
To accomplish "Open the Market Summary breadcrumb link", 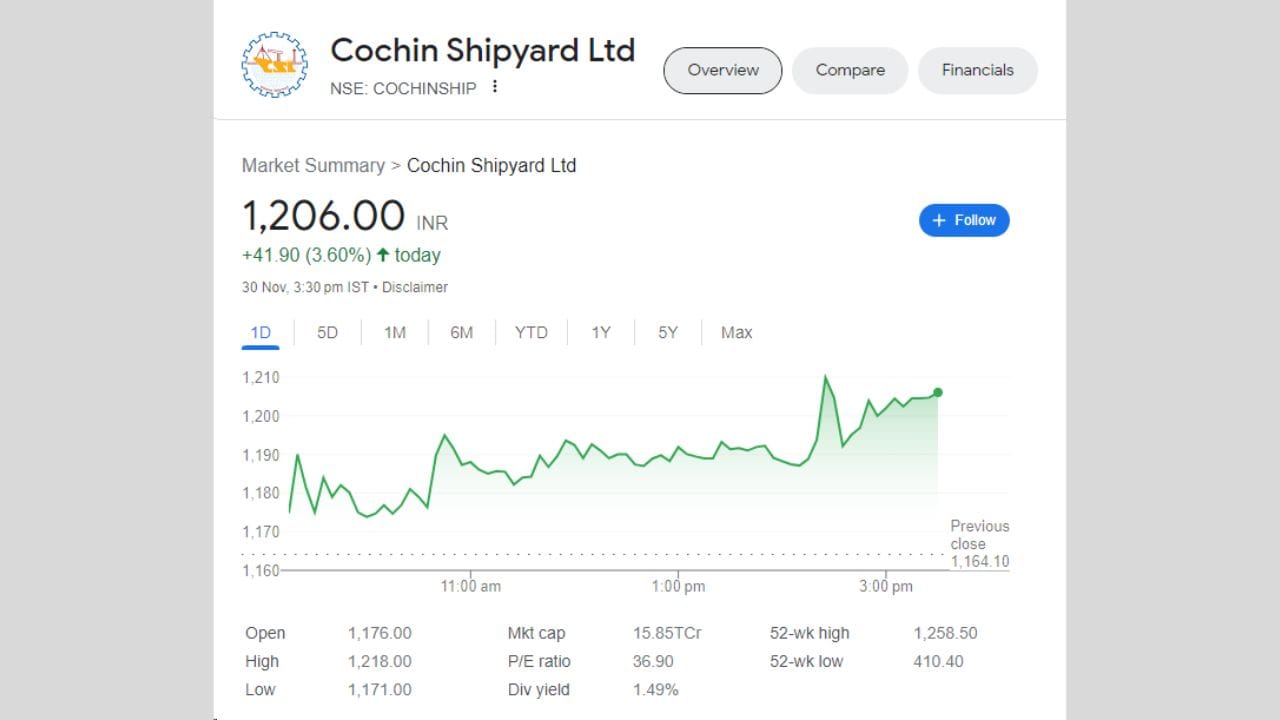I will (x=313, y=165).
